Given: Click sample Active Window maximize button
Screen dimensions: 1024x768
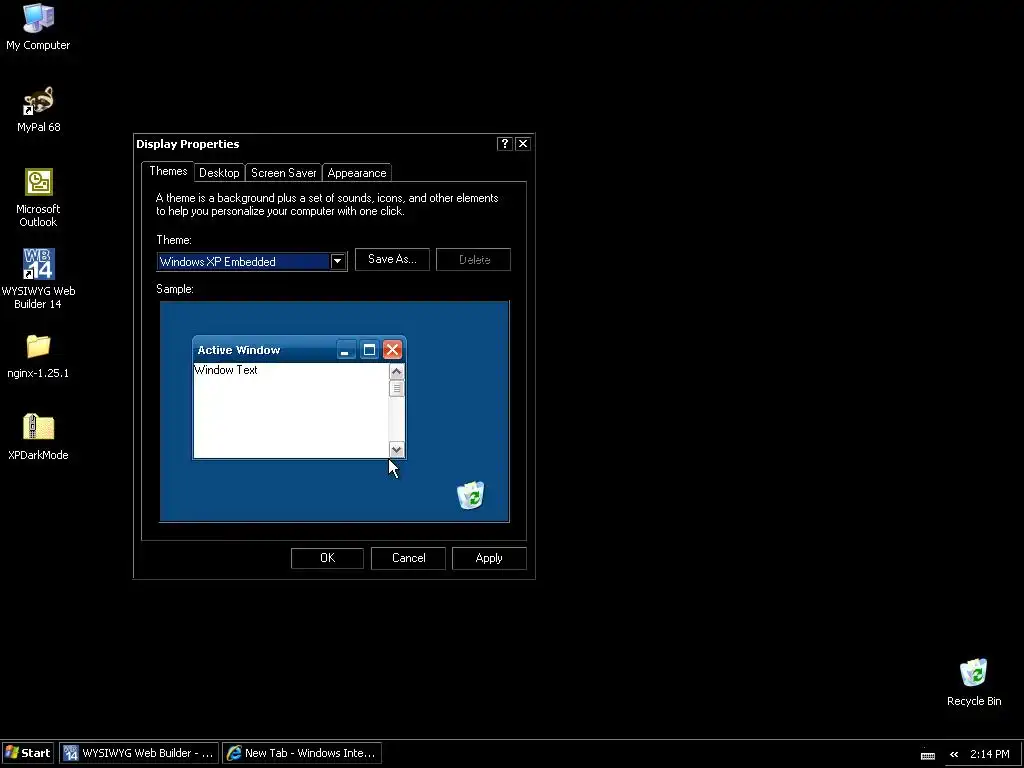Looking at the screenshot, I should point(369,350).
